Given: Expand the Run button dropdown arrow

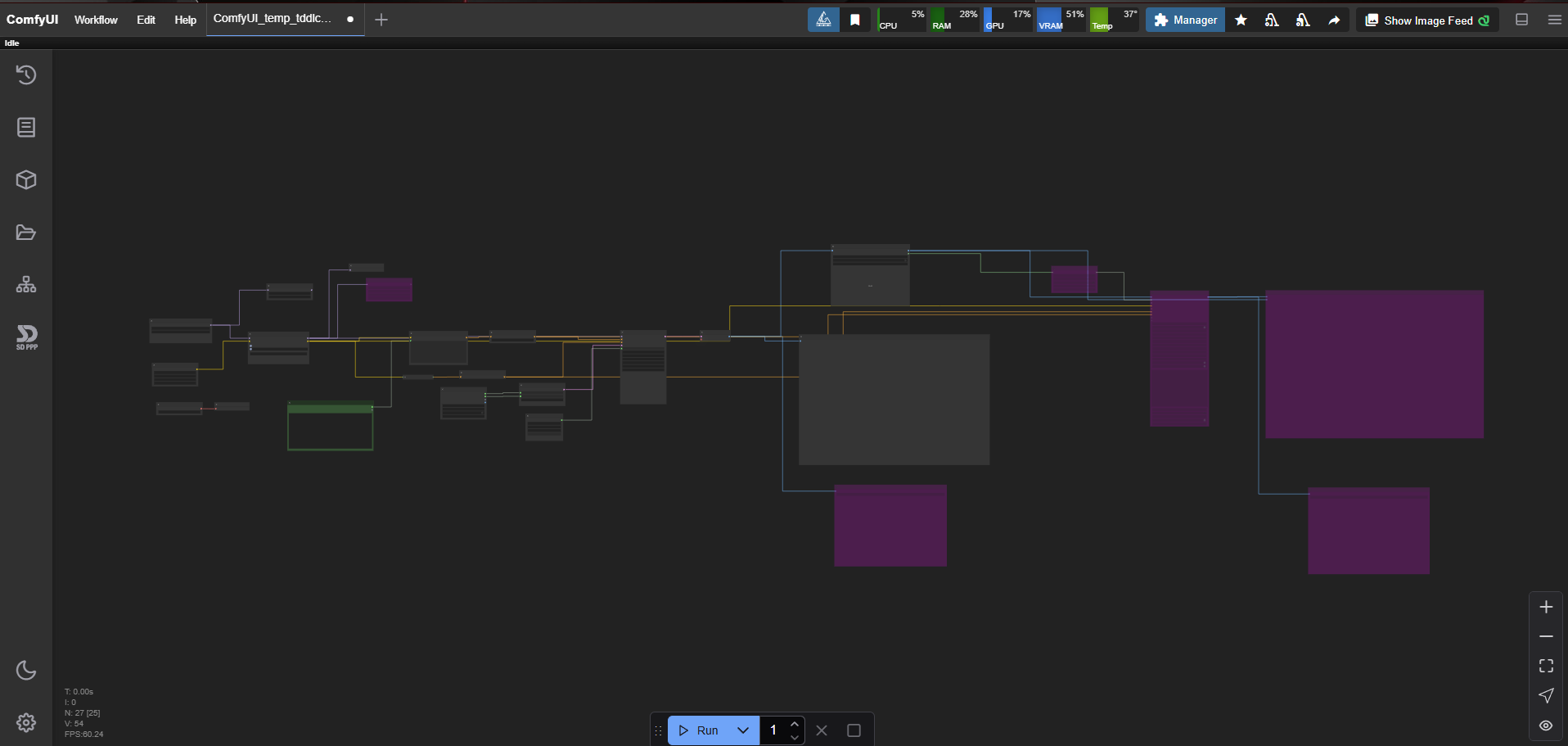Looking at the screenshot, I should click(x=743, y=730).
